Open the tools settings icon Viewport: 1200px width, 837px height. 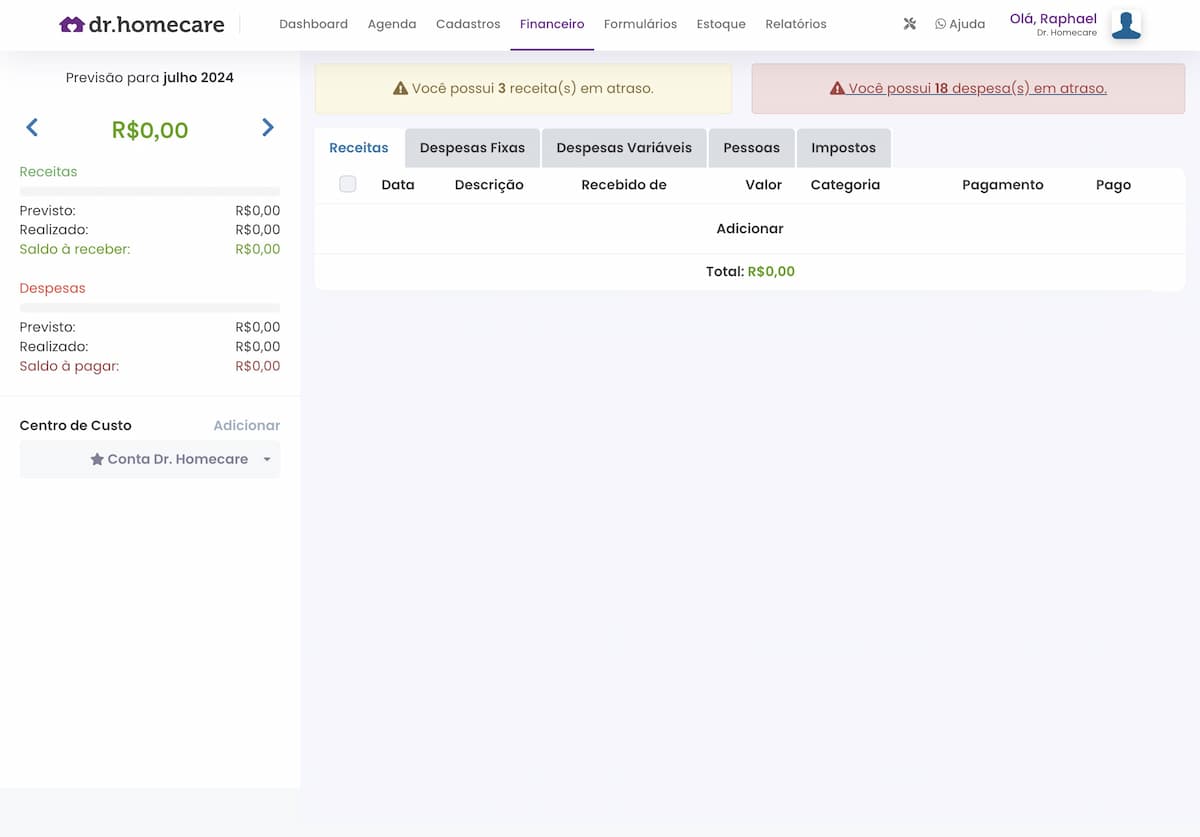909,24
